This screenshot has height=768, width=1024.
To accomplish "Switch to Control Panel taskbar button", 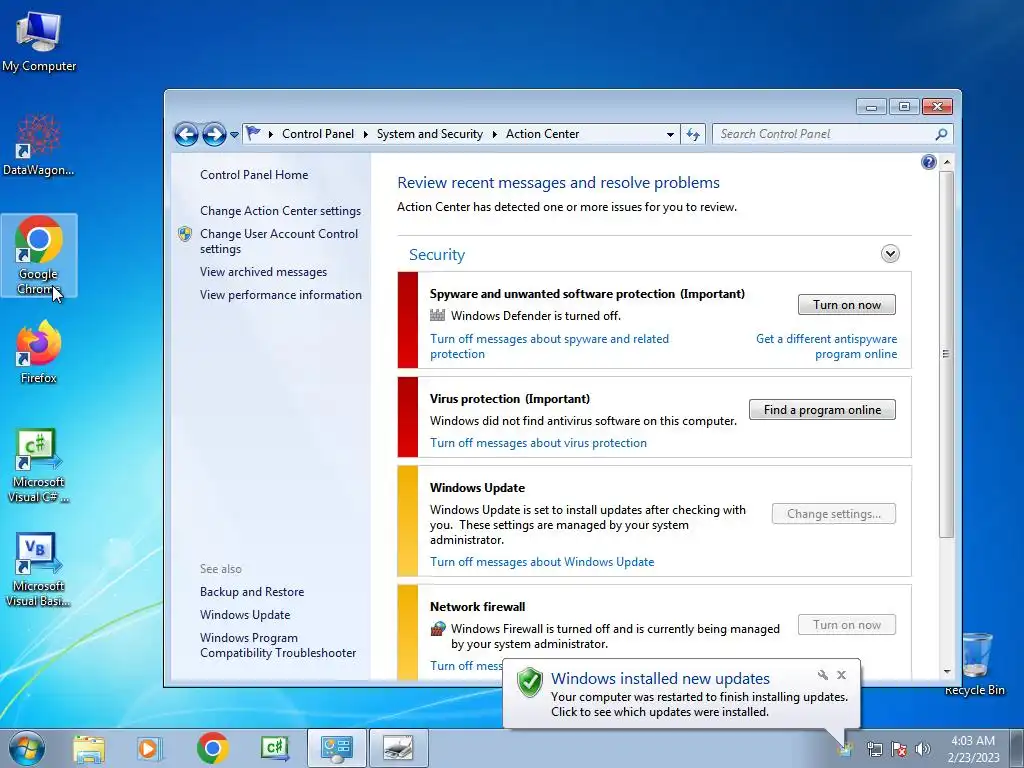I will point(336,748).
